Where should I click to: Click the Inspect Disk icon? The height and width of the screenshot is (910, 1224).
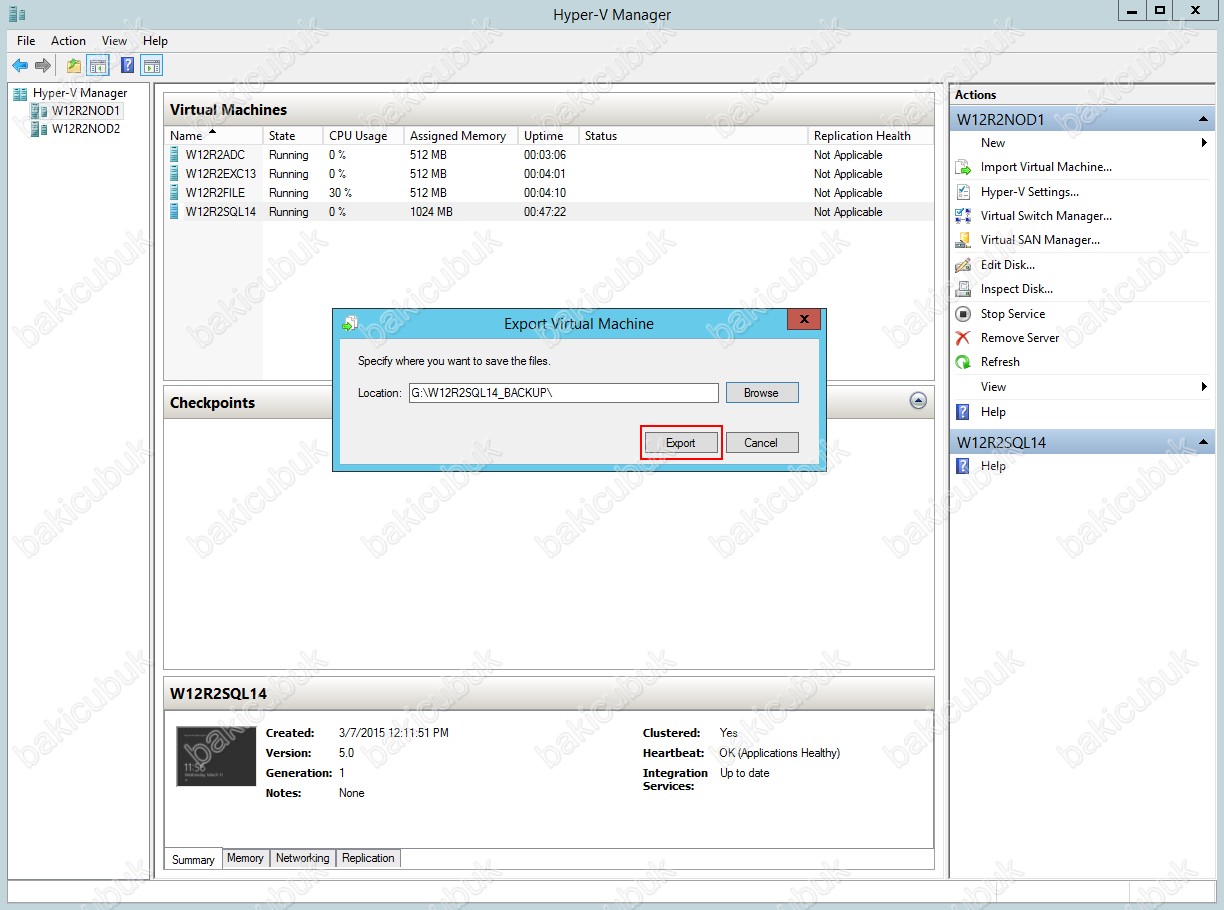point(963,289)
